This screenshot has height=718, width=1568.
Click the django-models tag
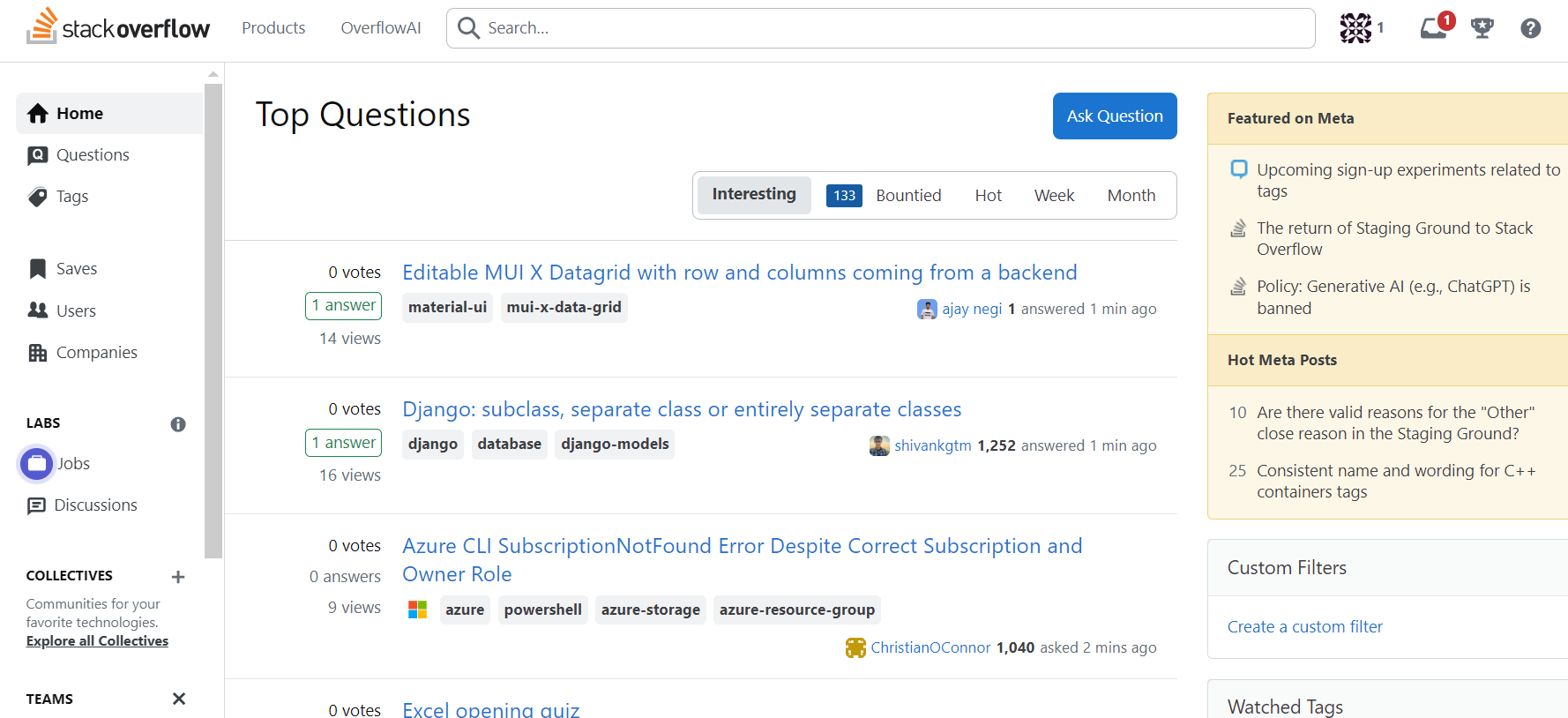(x=615, y=444)
